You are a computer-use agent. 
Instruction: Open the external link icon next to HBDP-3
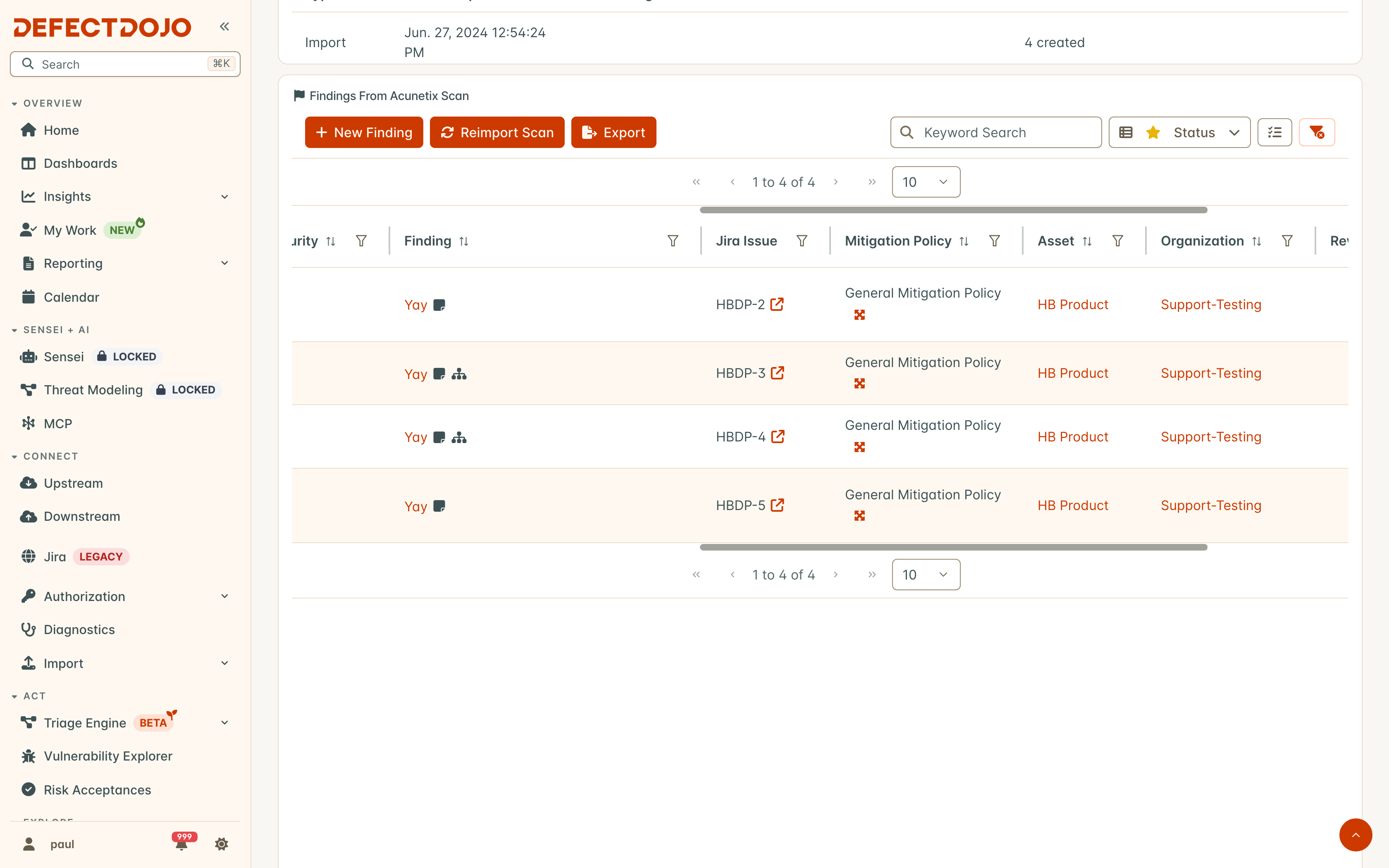[778, 373]
